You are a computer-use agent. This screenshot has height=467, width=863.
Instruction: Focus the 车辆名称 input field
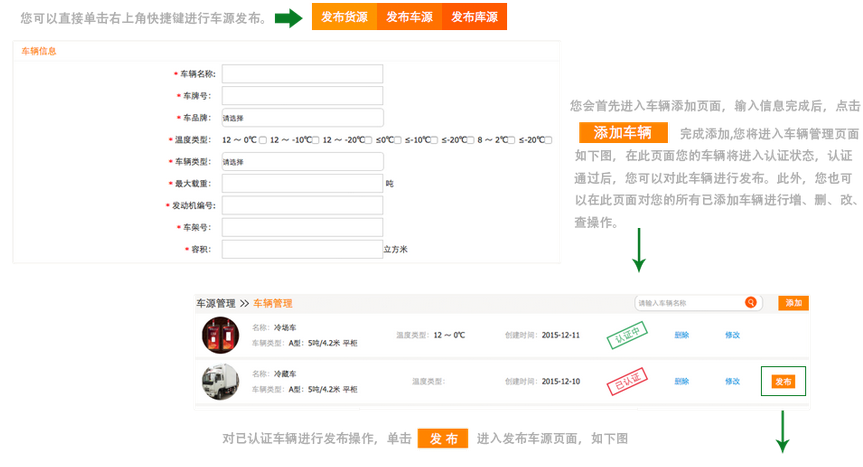(x=302, y=74)
